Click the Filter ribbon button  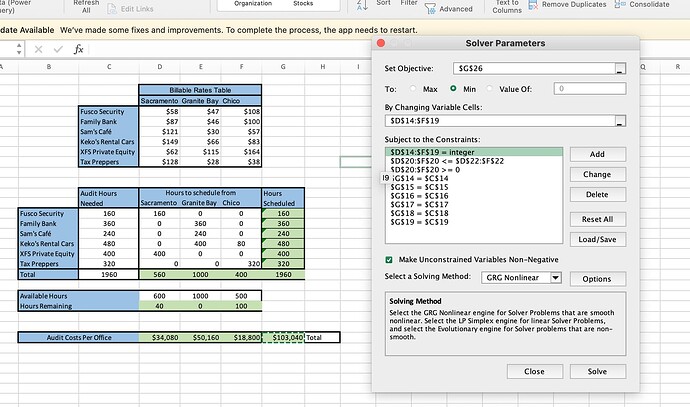(x=409, y=3)
